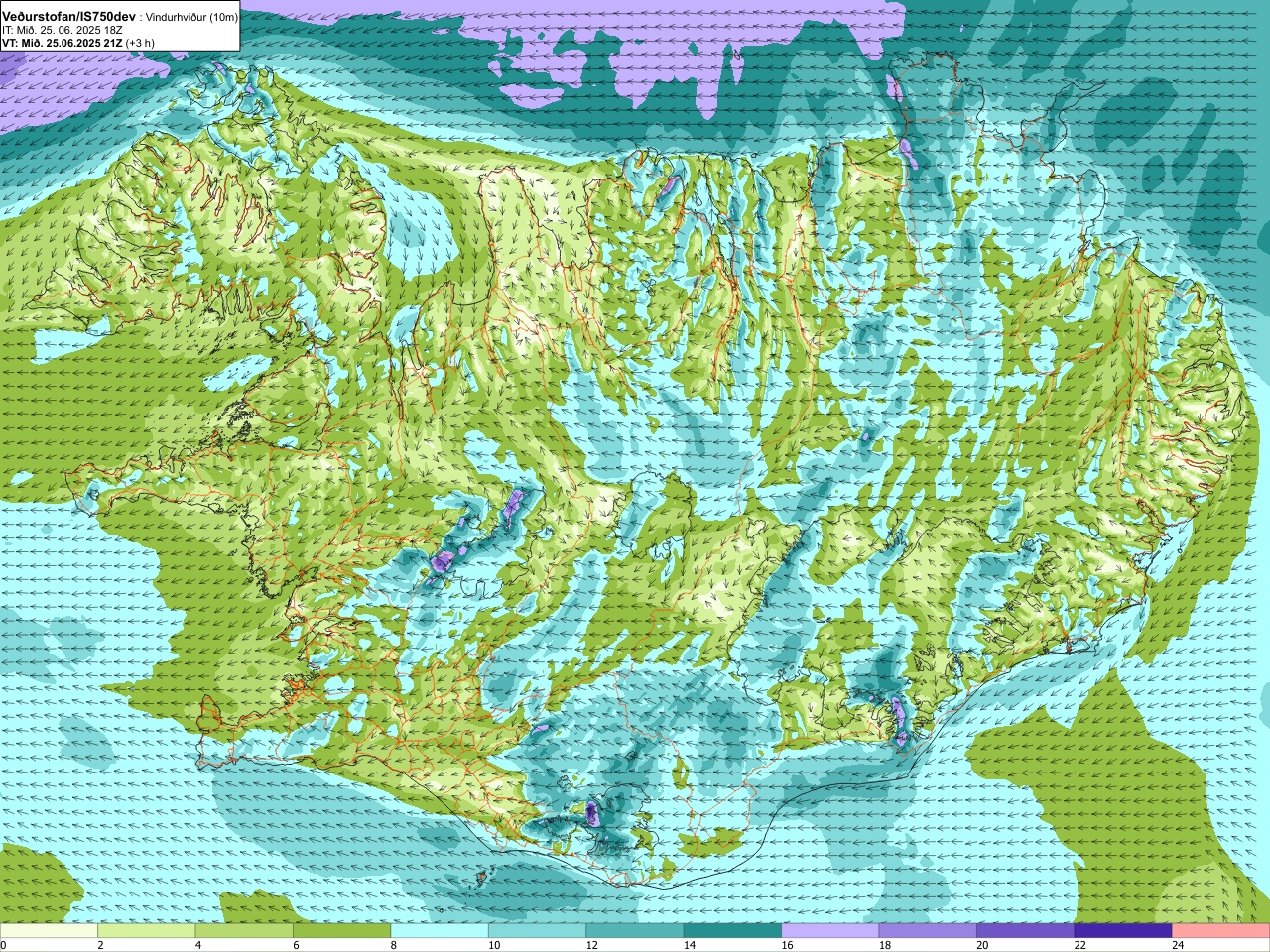Click the legend value '8'
The width and height of the screenshot is (1270, 952).
393,945
